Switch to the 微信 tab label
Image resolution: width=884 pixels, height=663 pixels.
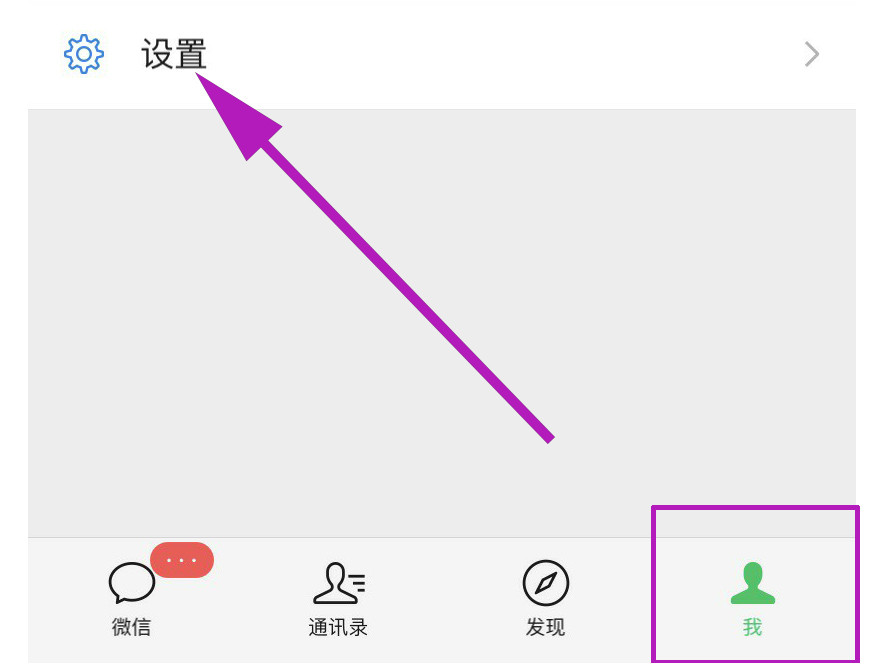[x=131, y=627]
